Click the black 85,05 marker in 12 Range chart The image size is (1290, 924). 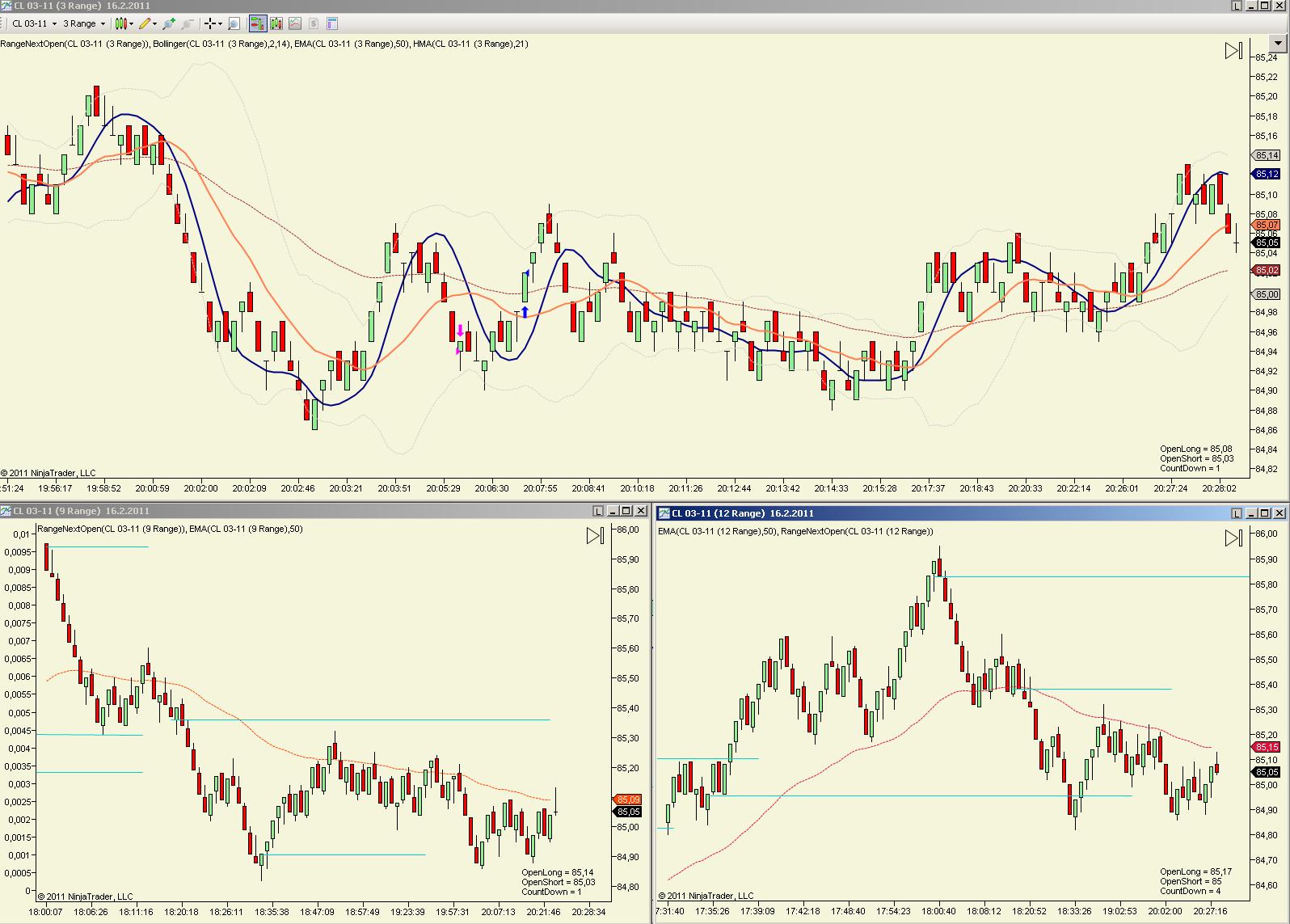click(1267, 772)
